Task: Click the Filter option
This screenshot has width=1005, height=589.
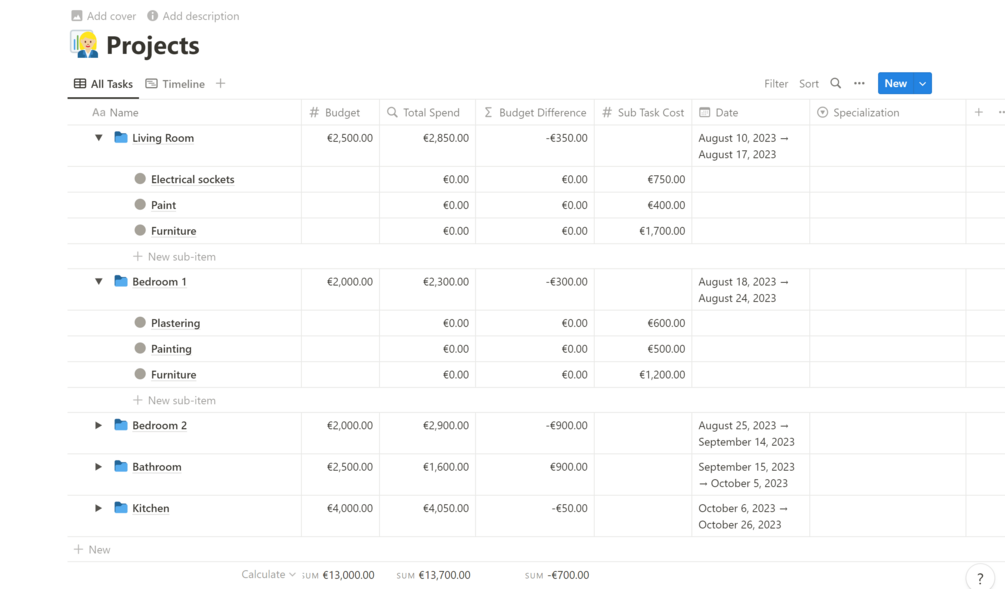Action: [776, 84]
